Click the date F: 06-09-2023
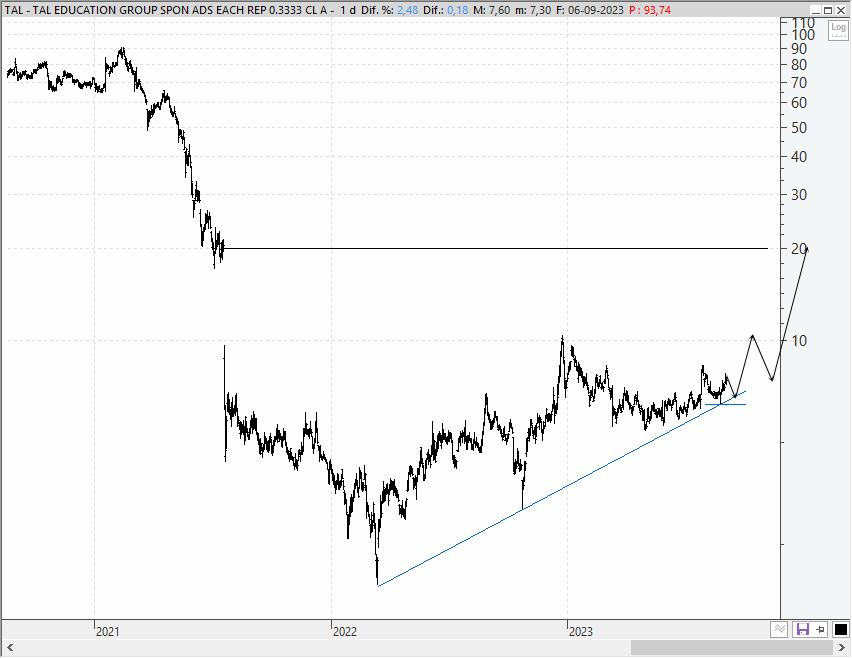Viewport: 852px width, 658px height. tap(590, 10)
